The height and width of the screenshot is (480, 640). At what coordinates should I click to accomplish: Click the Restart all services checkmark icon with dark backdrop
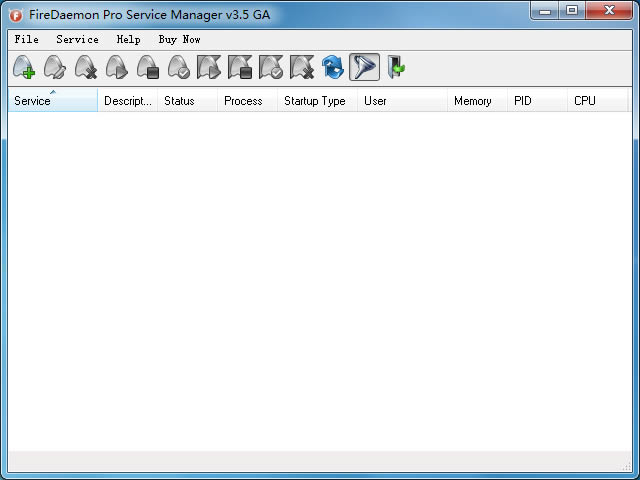click(271, 67)
